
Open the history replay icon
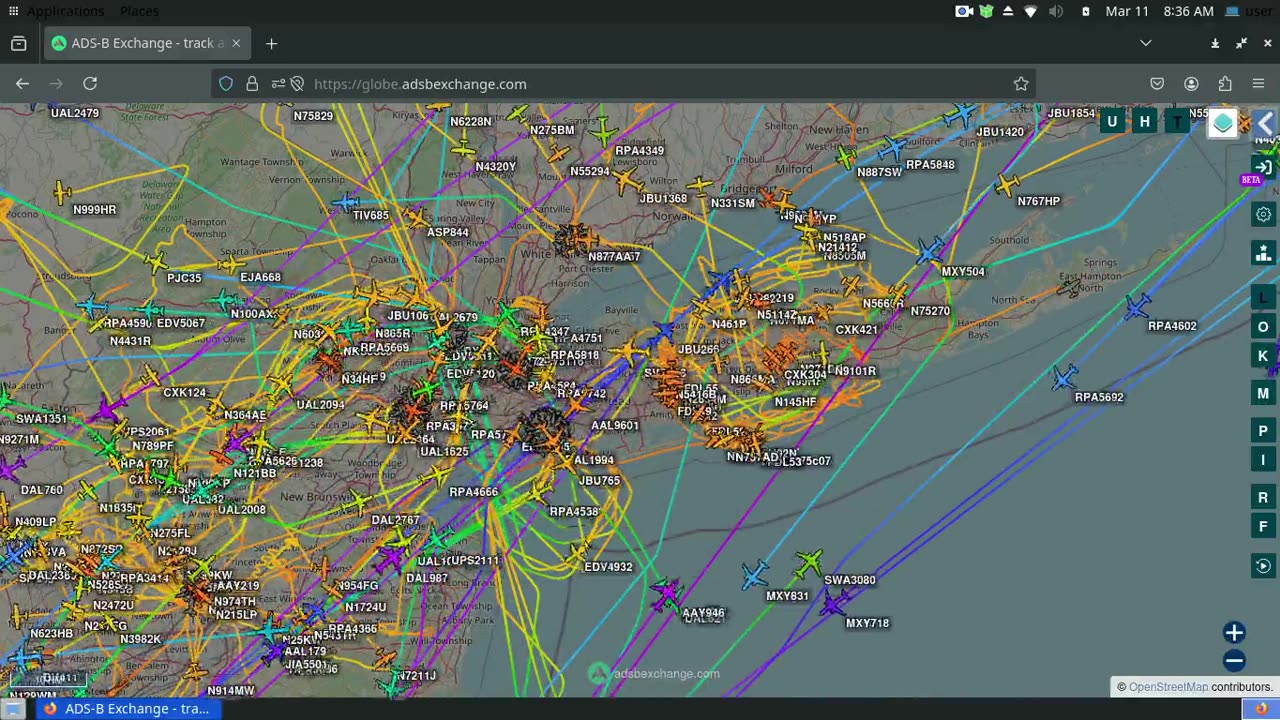(1263, 566)
